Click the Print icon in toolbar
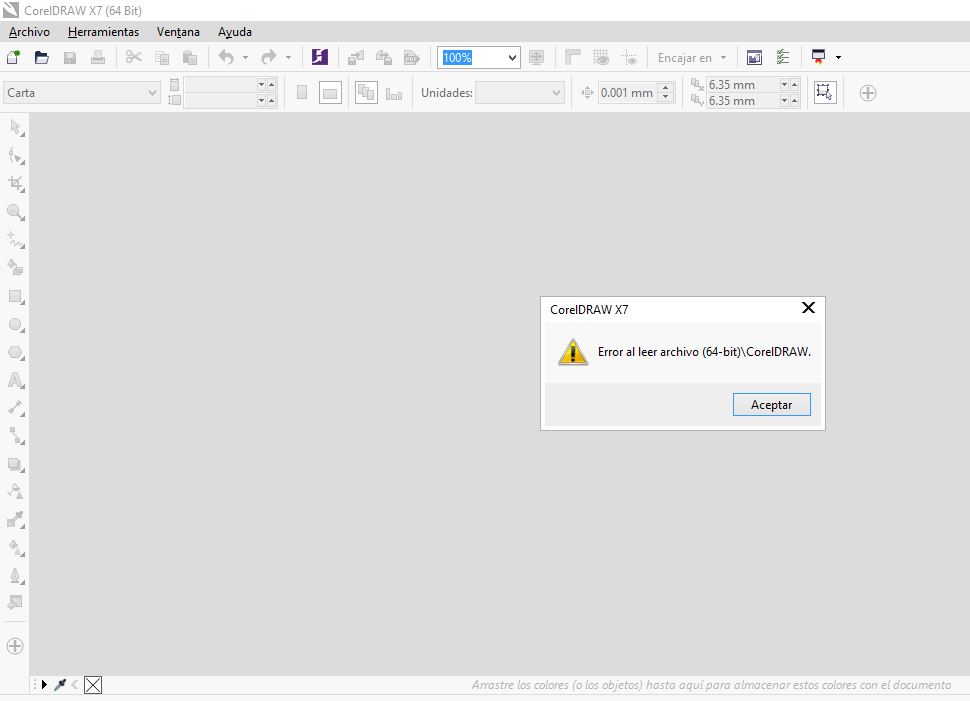The width and height of the screenshot is (970, 701). coord(98,58)
